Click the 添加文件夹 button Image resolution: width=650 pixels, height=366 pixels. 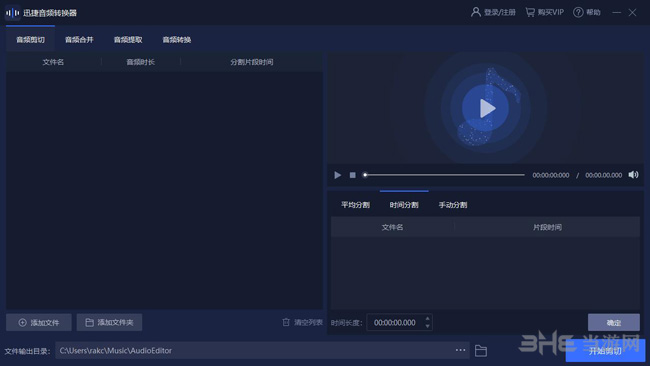[x=109, y=322]
